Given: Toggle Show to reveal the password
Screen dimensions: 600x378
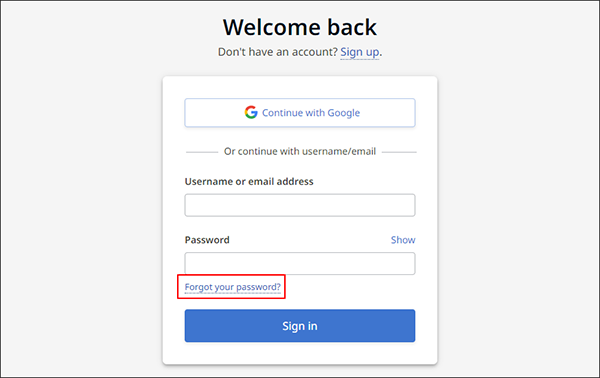Looking at the screenshot, I should pyautogui.click(x=403, y=240).
